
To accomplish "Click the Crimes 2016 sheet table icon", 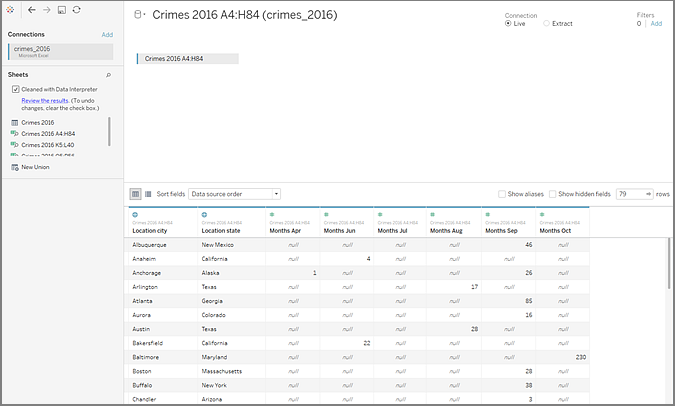I will coord(15,123).
